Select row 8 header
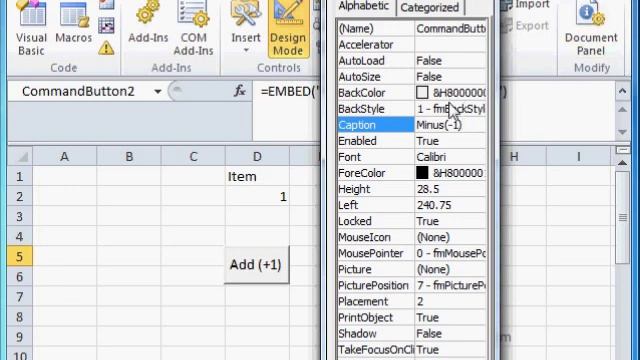Viewport: 640px width, 360px height. tap(20, 317)
